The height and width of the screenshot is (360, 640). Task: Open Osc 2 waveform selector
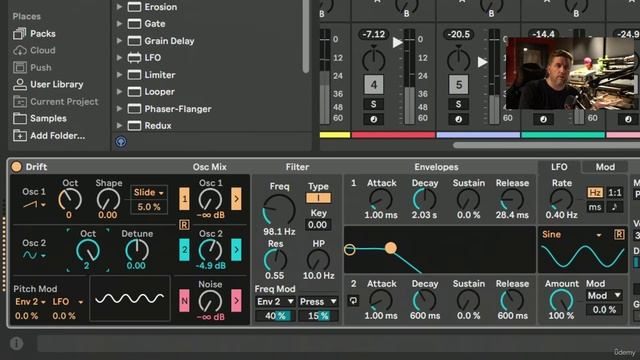(x=34, y=256)
